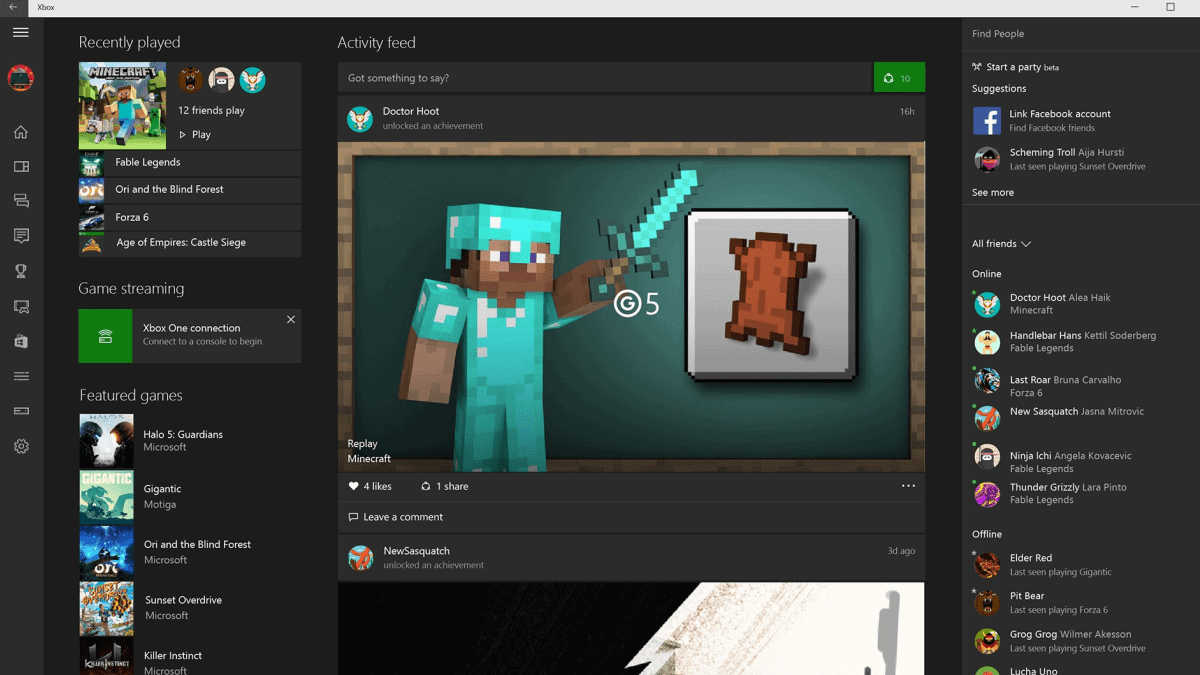Open Pit Bear offline friend

[1081, 603]
